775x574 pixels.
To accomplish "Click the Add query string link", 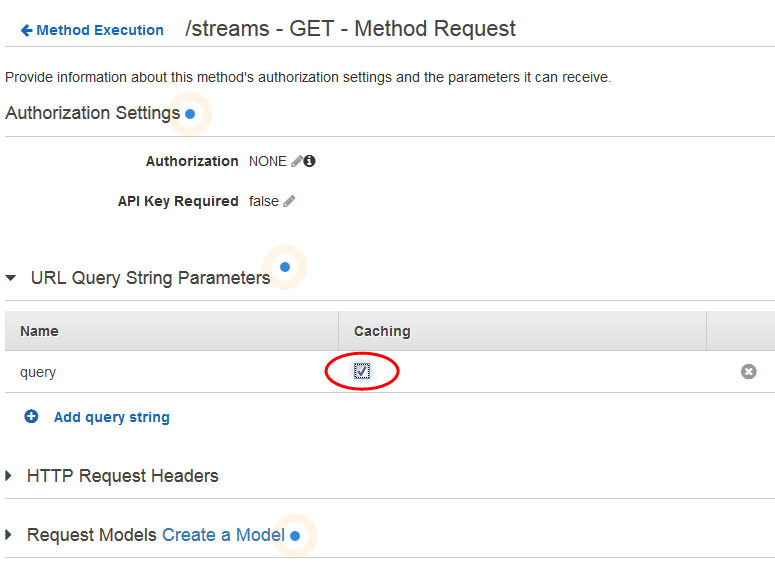I will coord(112,417).
